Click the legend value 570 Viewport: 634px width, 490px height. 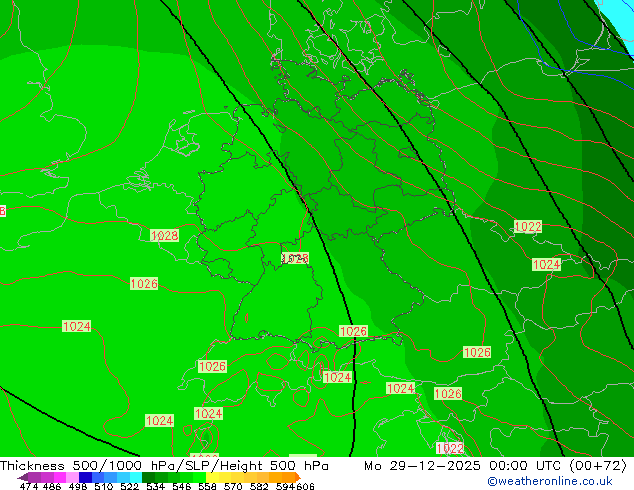(x=233, y=486)
